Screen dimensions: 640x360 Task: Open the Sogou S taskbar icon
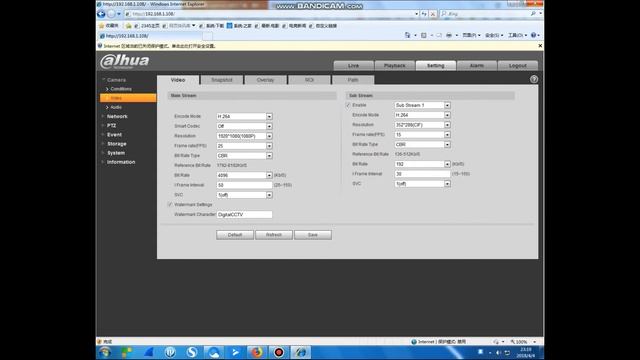(192, 352)
